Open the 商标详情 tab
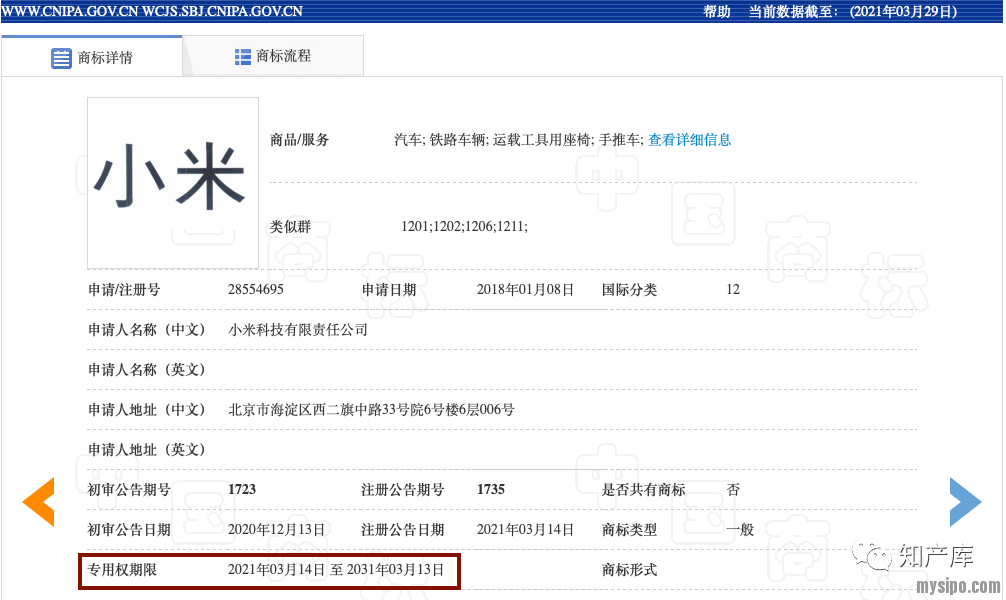Image resolution: width=1006 pixels, height=600 pixels. pos(92,57)
